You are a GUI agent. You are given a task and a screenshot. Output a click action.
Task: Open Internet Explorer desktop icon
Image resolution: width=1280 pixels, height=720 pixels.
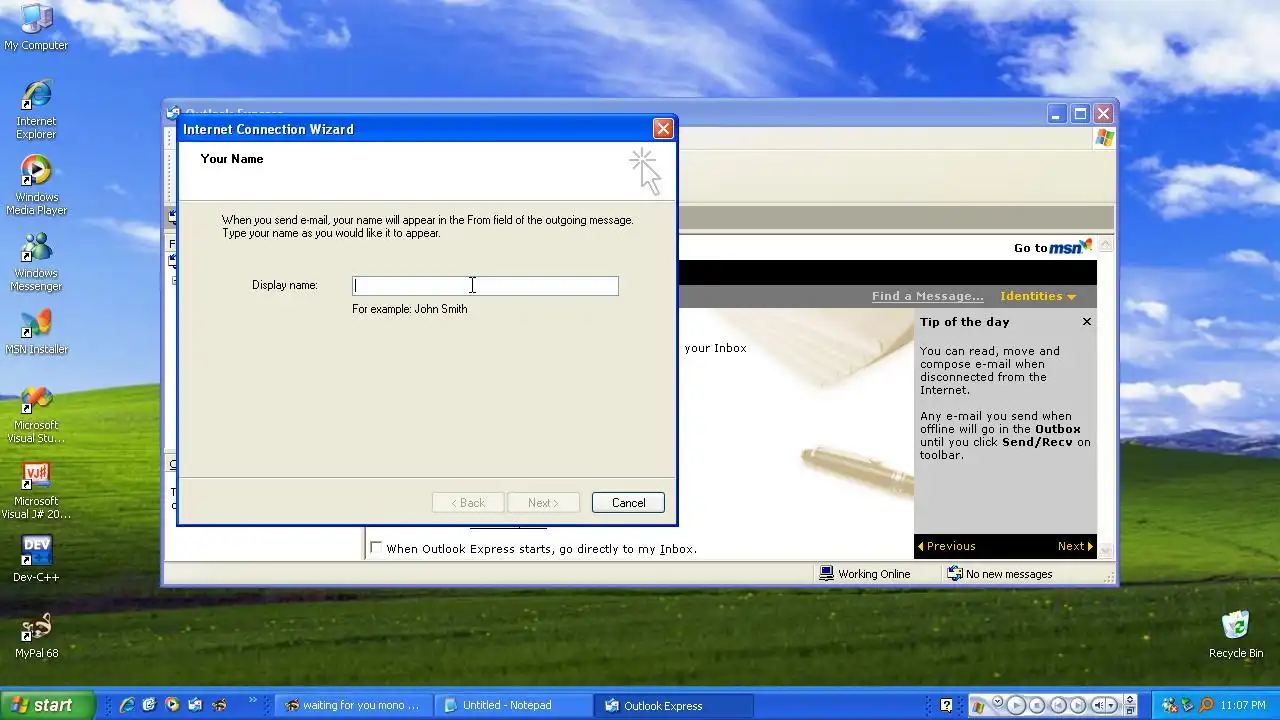pyautogui.click(x=36, y=110)
